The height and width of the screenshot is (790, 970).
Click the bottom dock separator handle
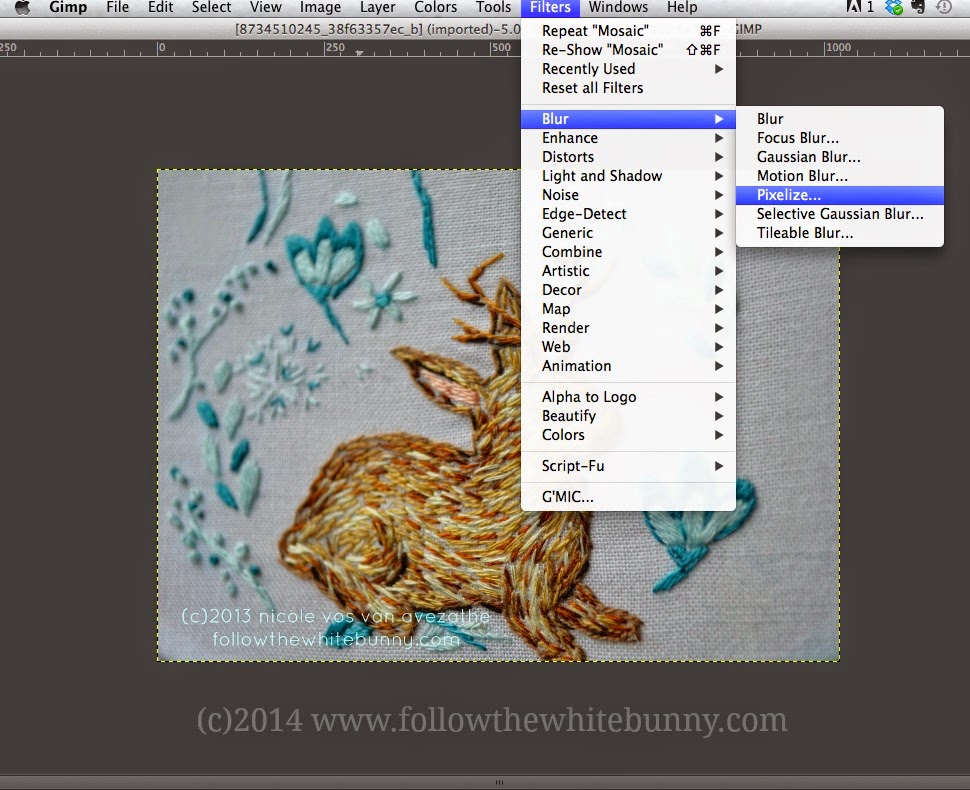click(x=499, y=782)
